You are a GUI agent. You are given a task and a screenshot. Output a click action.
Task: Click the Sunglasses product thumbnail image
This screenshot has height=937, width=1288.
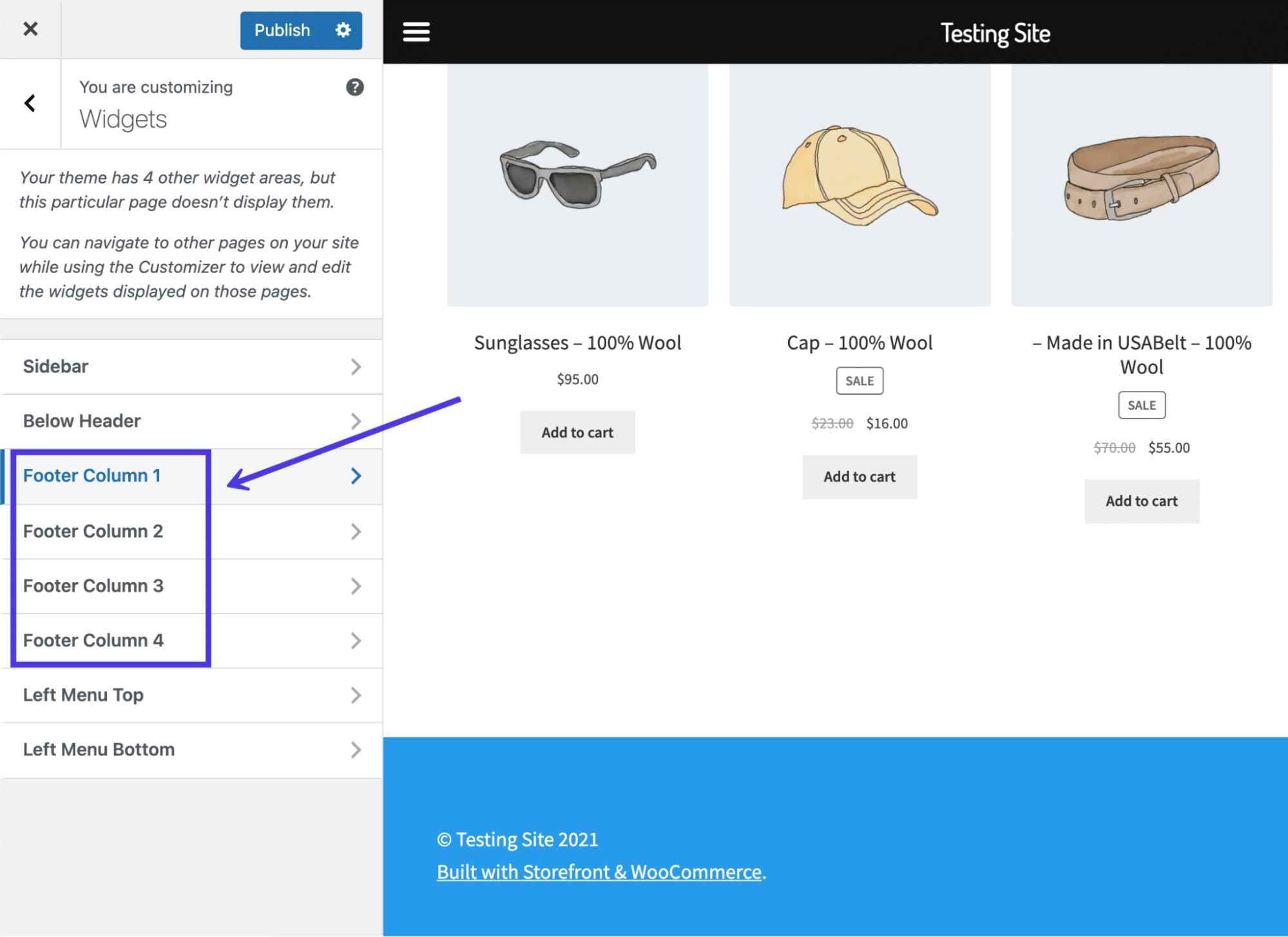(578, 175)
